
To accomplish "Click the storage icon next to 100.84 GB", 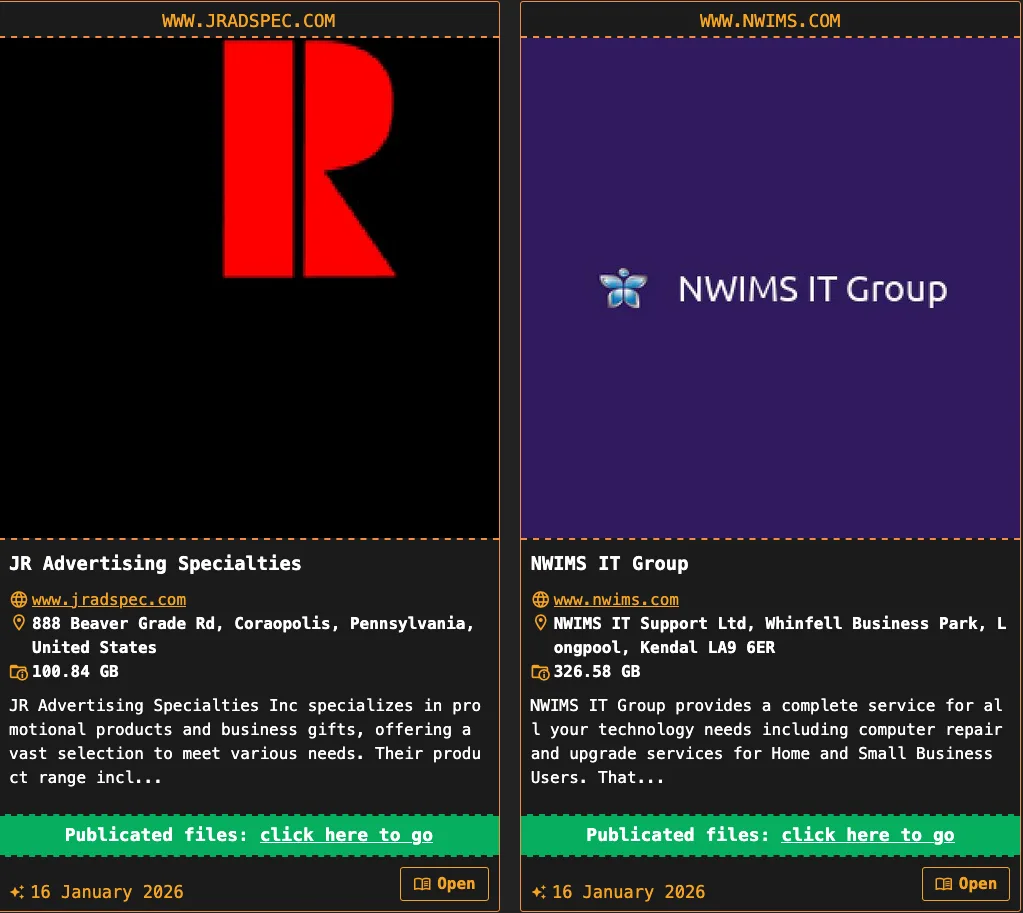I will pyautogui.click(x=18, y=671).
